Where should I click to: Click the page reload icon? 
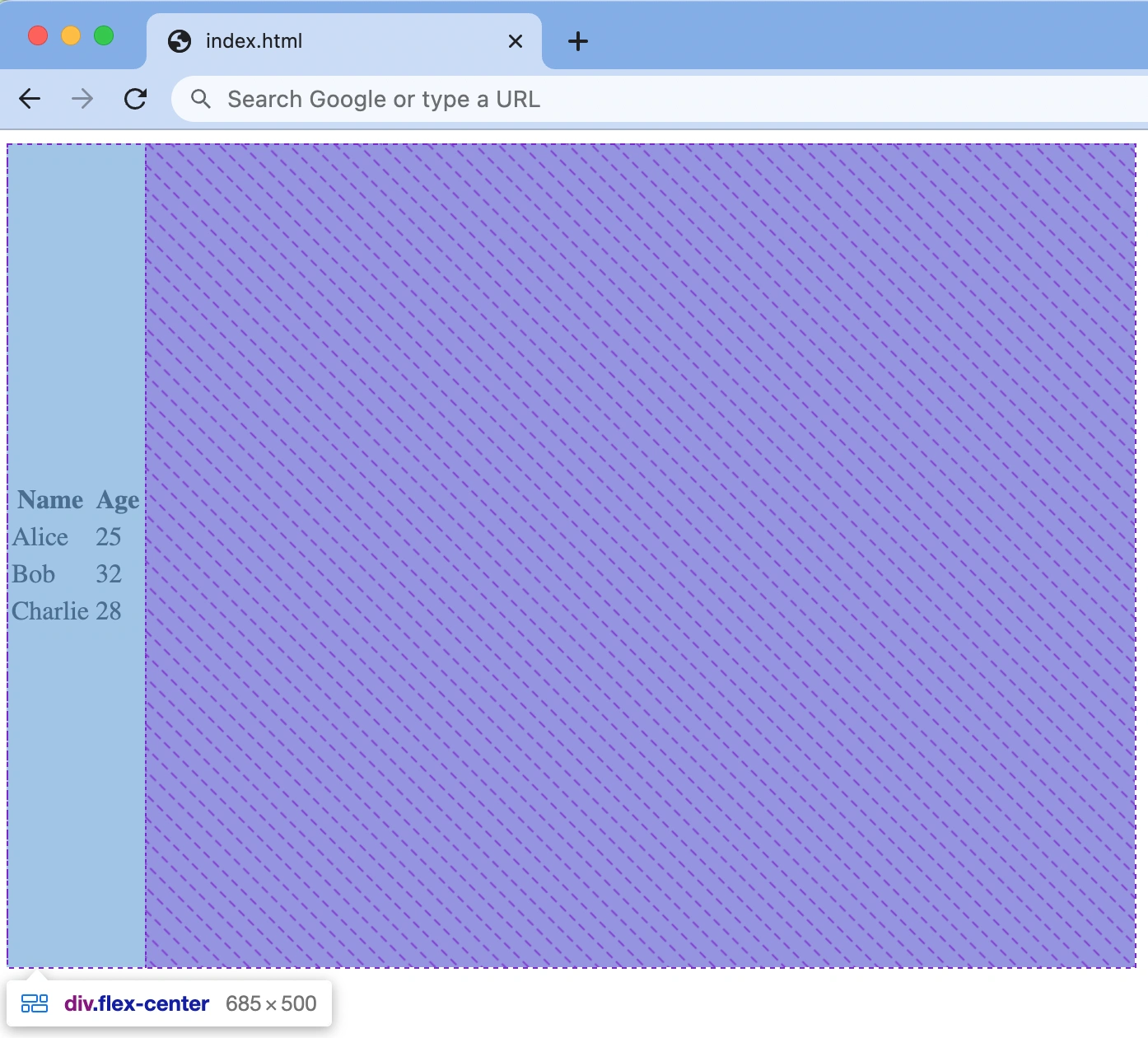click(x=135, y=98)
